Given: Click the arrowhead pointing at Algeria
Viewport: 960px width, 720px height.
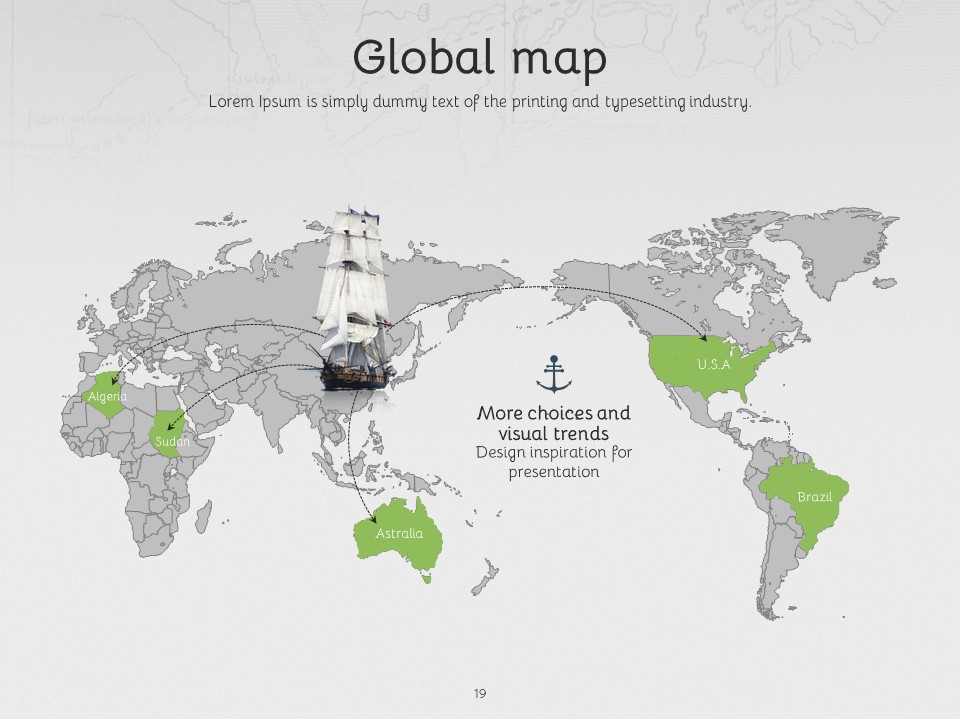Looking at the screenshot, I should point(113,381).
